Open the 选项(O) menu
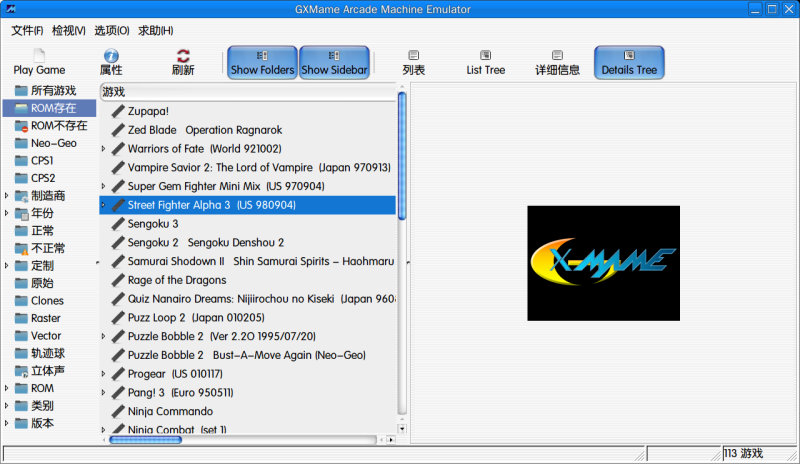The width and height of the screenshot is (800, 464). 112,31
